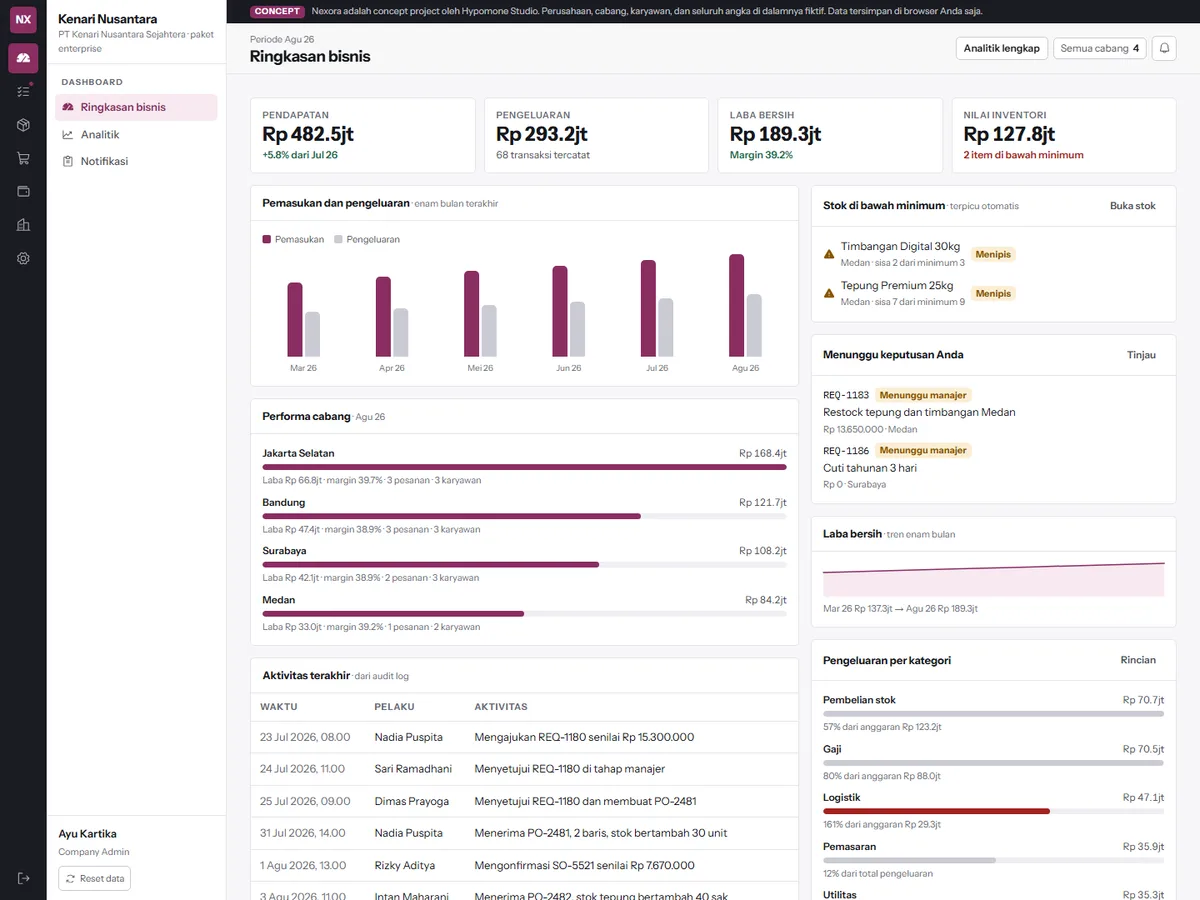This screenshot has width=1200, height=900.
Task: Click Buka stok link
Action: (x=1132, y=205)
